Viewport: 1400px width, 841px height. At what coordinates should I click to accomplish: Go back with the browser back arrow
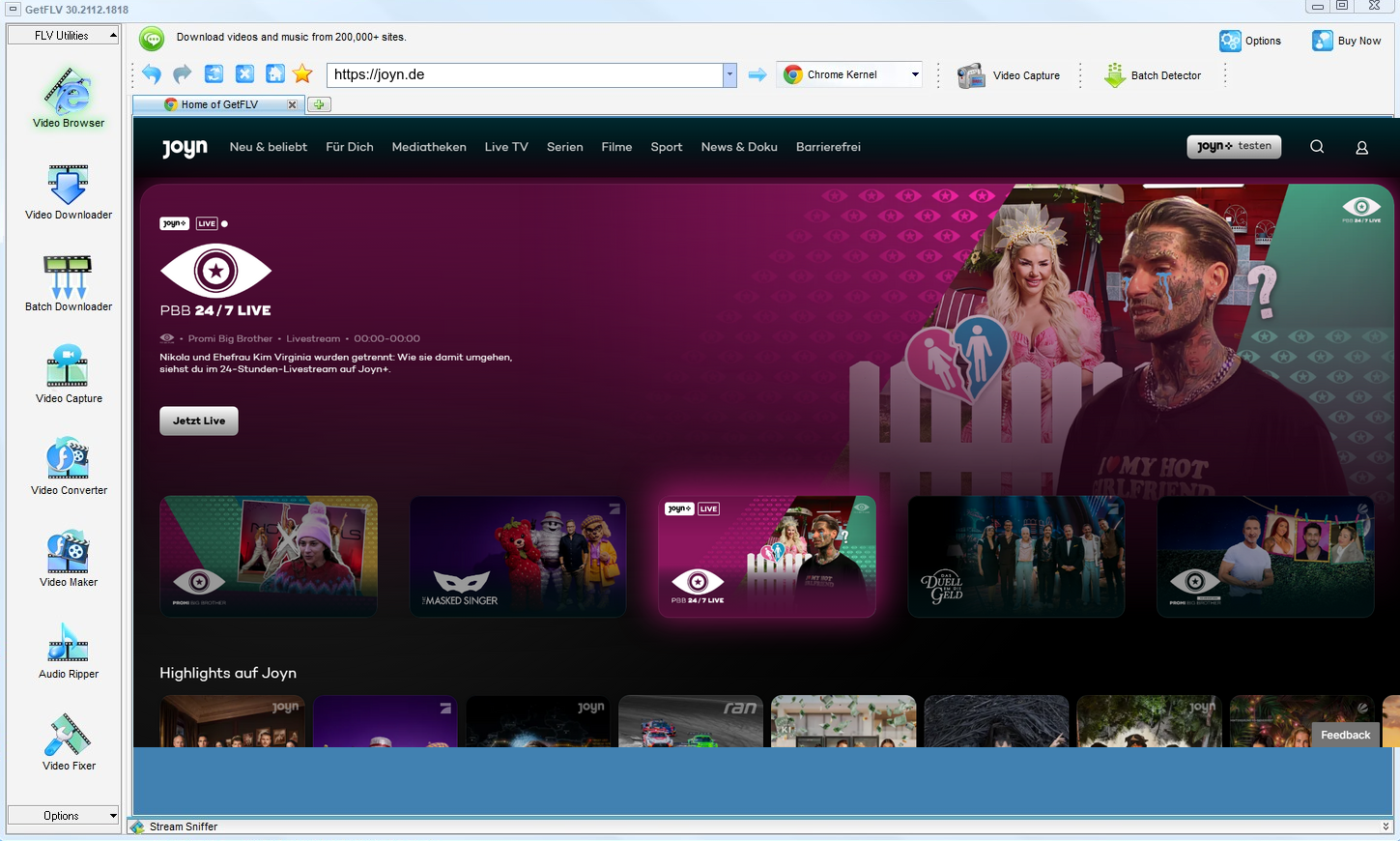(152, 74)
